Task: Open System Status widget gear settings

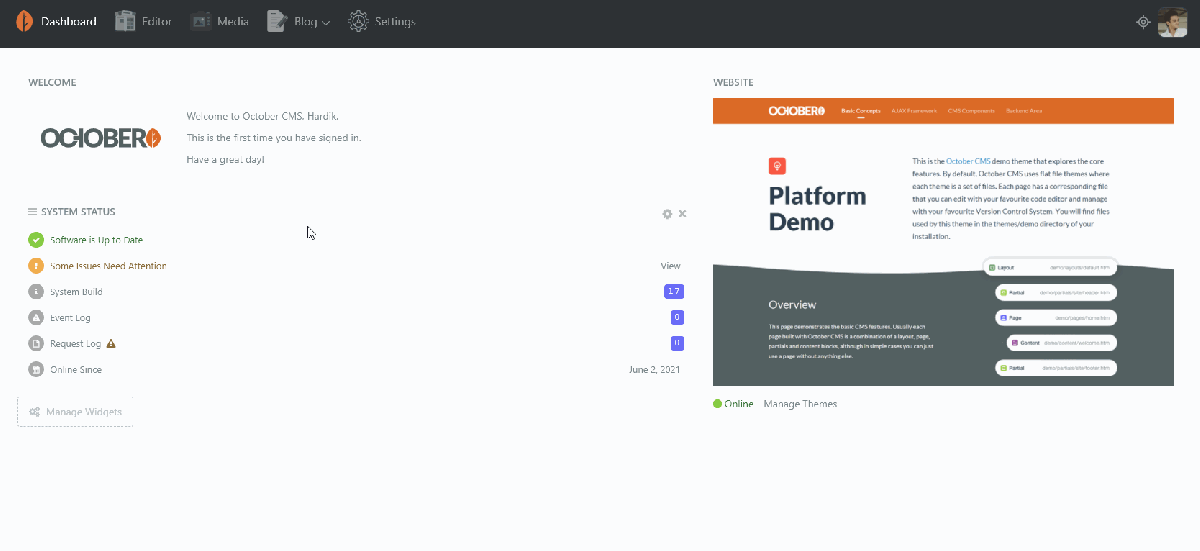Action: 667,214
